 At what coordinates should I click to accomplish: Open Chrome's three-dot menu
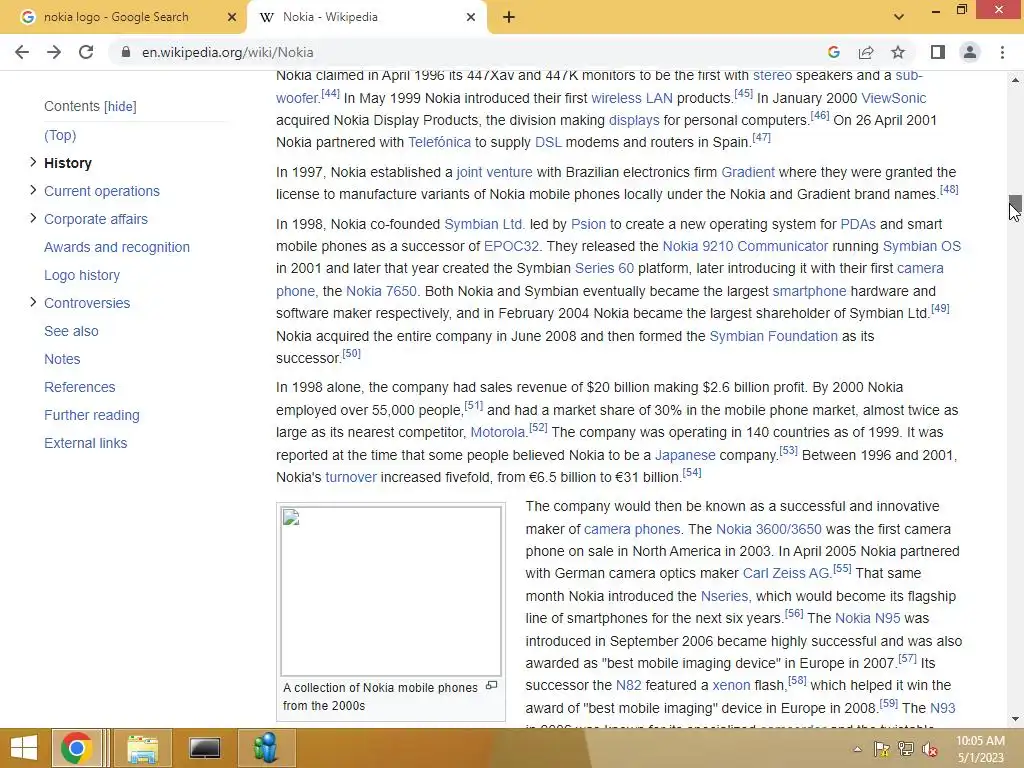click(1002, 52)
